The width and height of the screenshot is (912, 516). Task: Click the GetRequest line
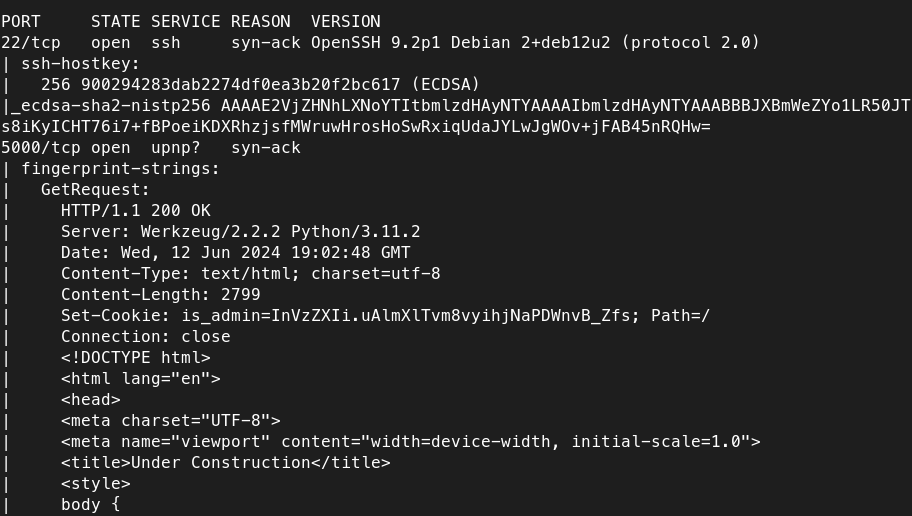click(x=95, y=189)
